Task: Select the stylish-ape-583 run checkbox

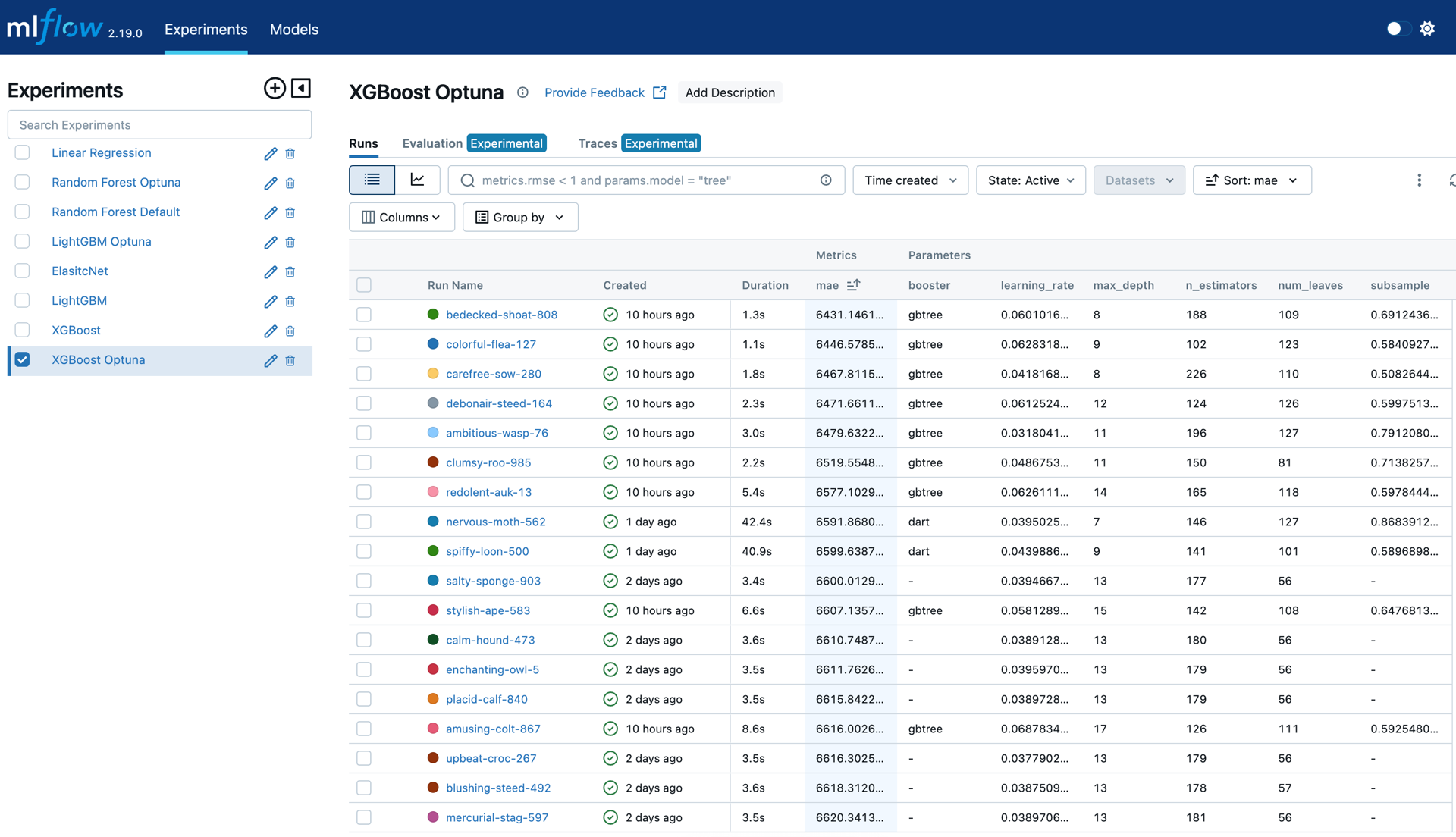Action: (364, 610)
